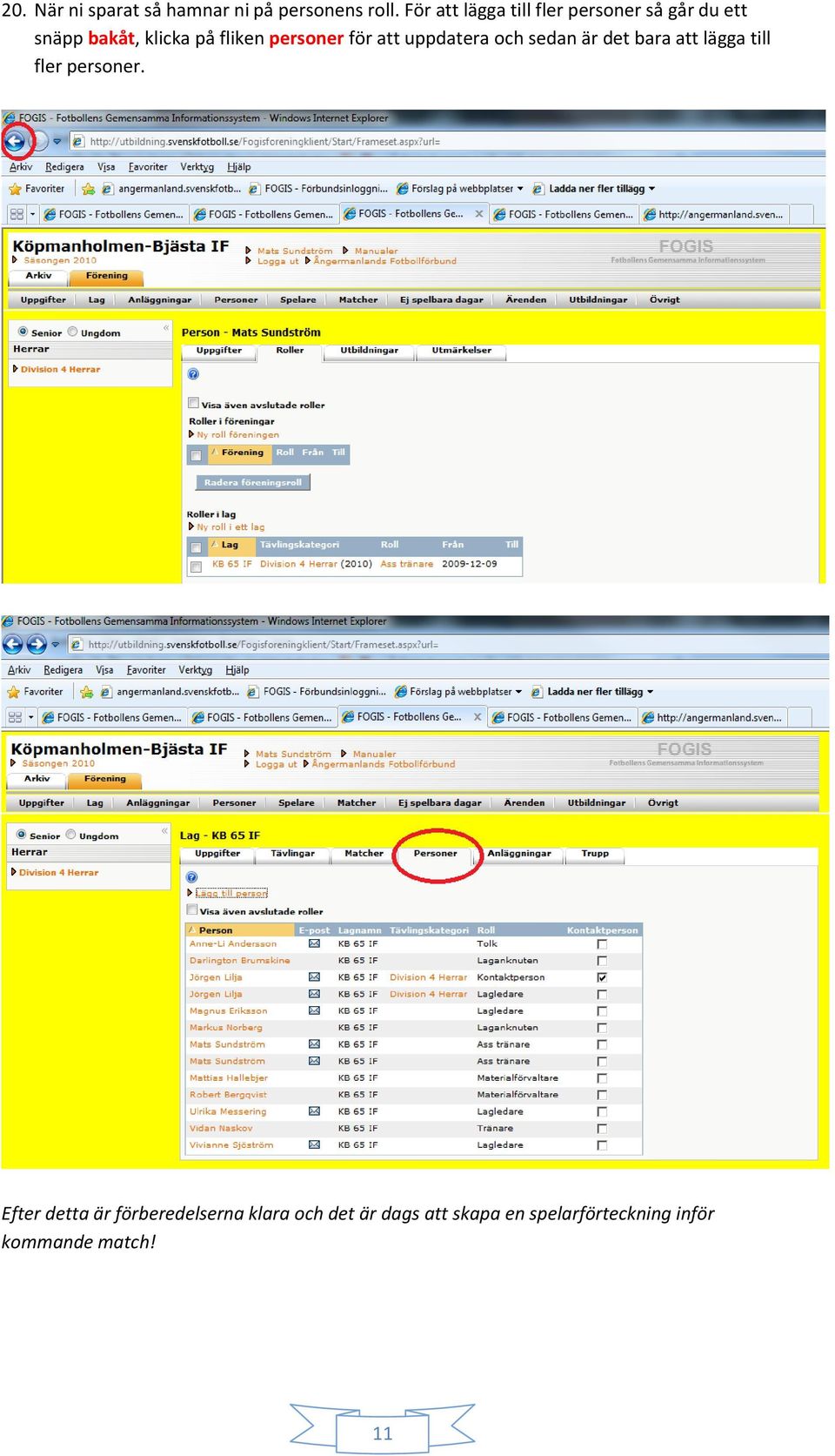Expand Division 4 Herrar tree node in upper screenshot

[x=16, y=369]
